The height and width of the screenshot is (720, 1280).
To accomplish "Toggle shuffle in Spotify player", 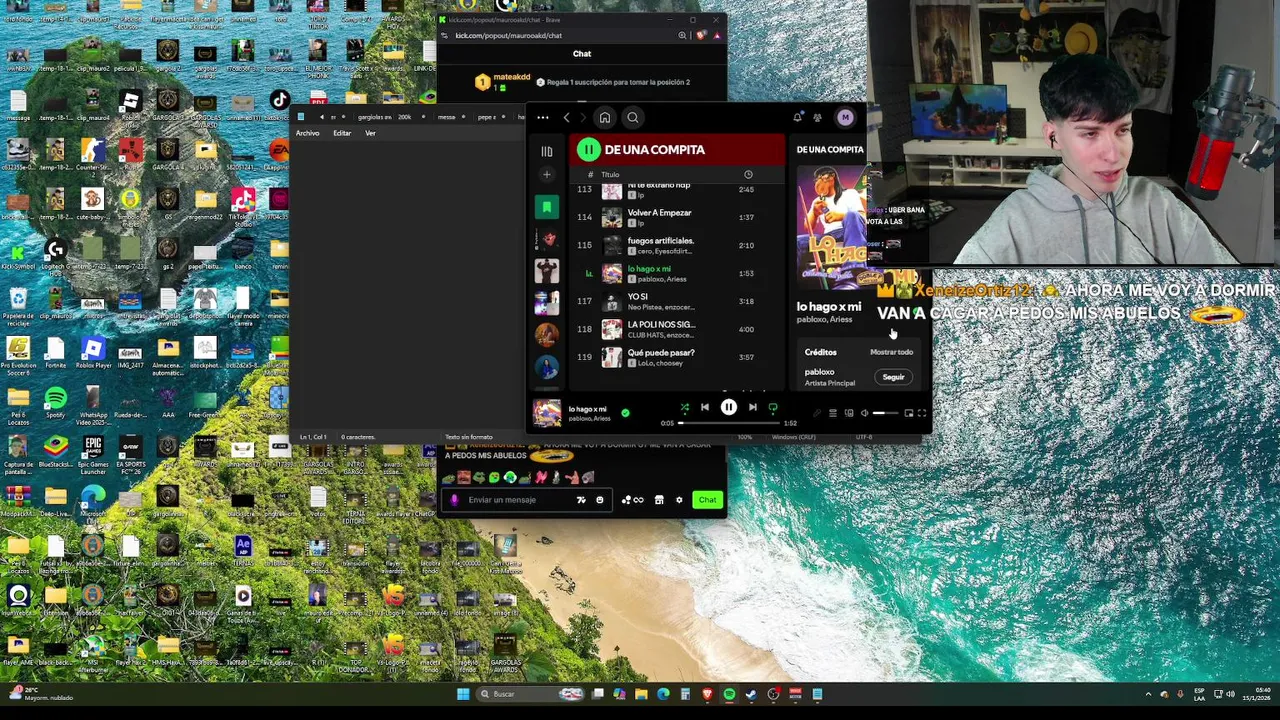I will click(684, 407).
